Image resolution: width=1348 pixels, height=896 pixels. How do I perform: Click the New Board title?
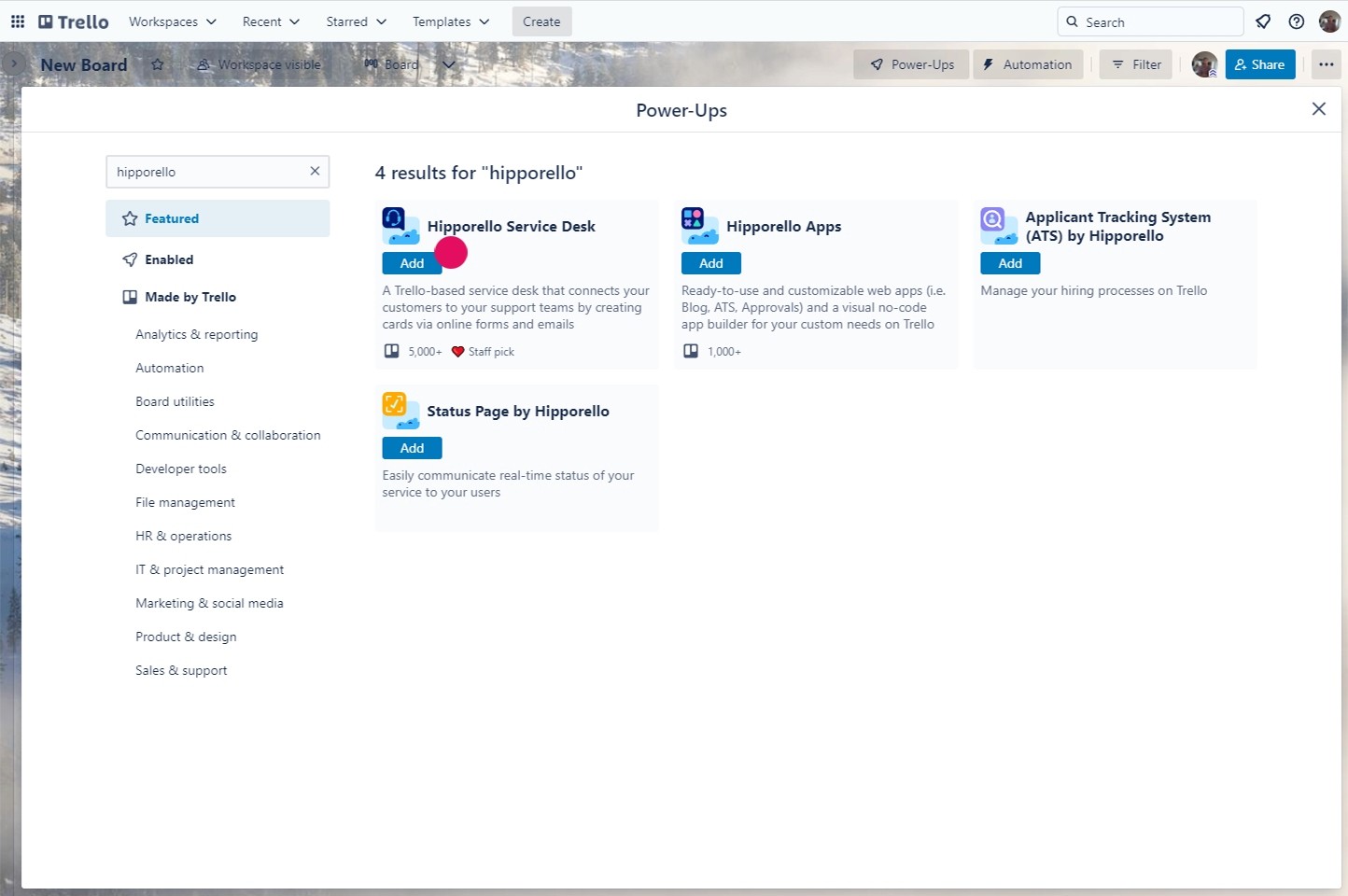84,64
